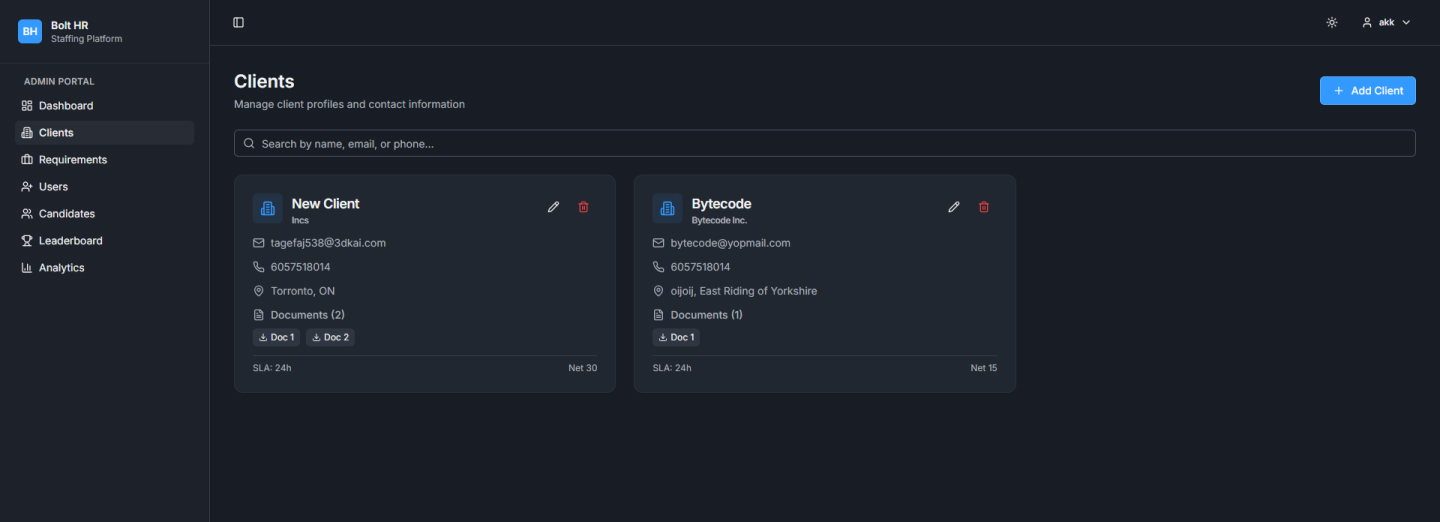This screenshot has height=522, width=1440.
Task: Open the Users section
Action: click(53, 187)
